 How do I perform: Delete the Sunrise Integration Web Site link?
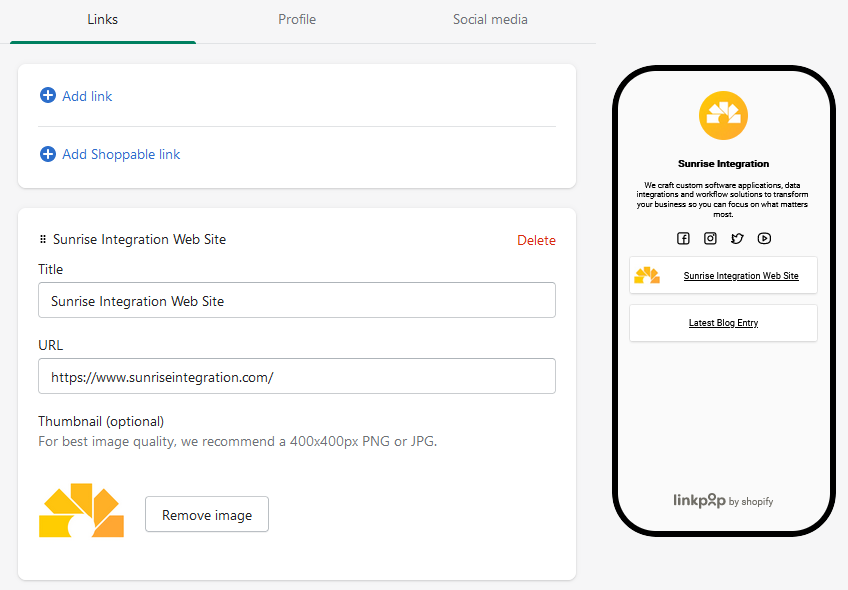[536, 240]
